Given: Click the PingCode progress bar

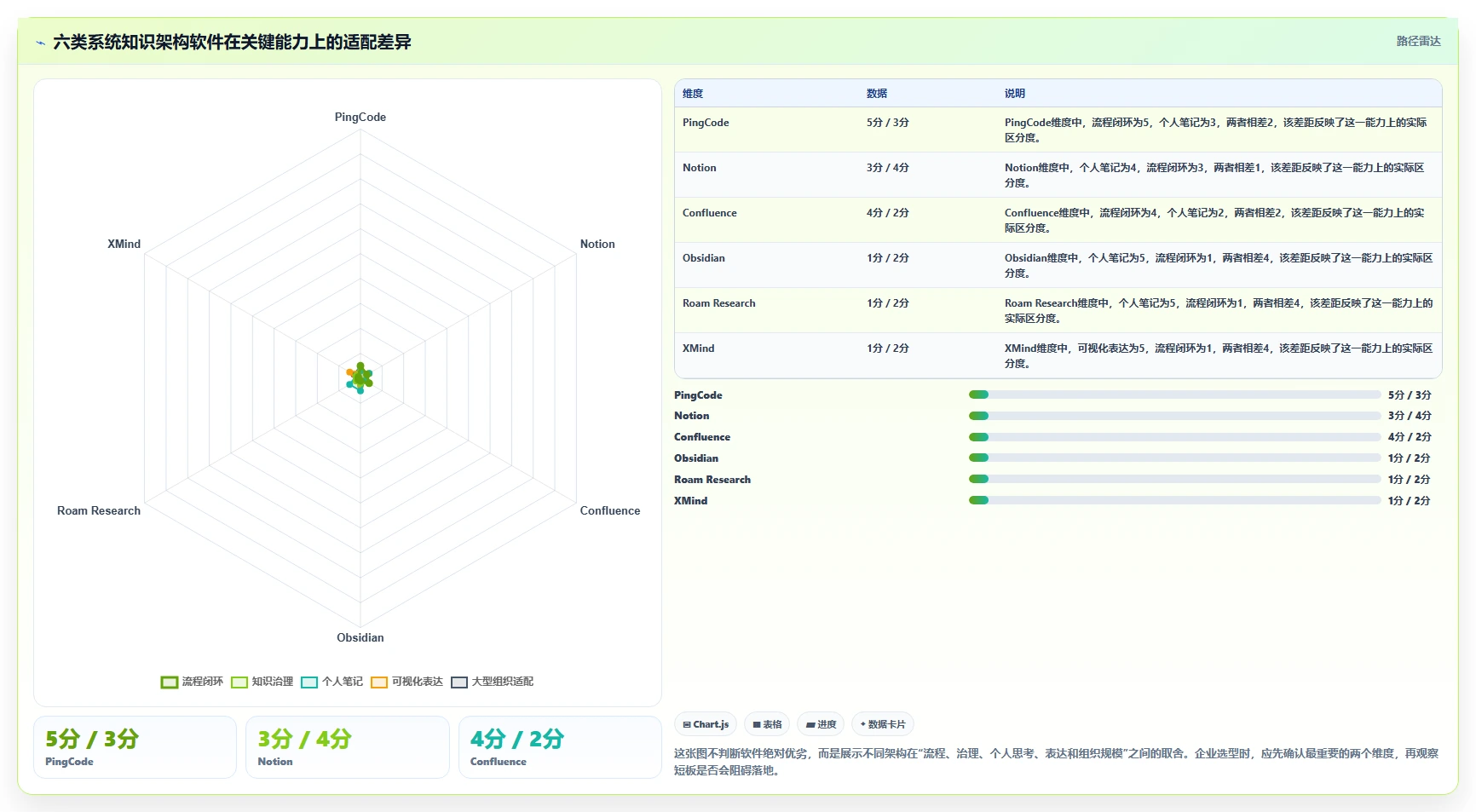Looking at the screenshot, I should 1174,394.
